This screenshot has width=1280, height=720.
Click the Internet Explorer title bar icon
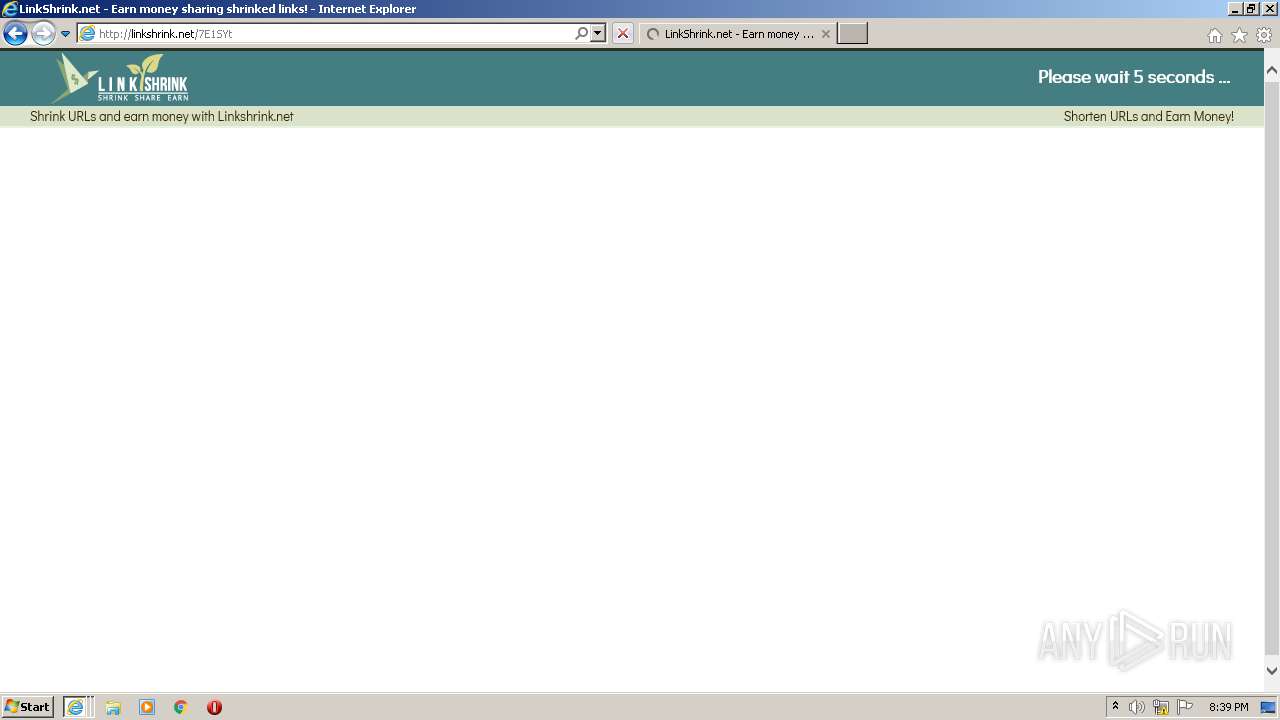10,9
